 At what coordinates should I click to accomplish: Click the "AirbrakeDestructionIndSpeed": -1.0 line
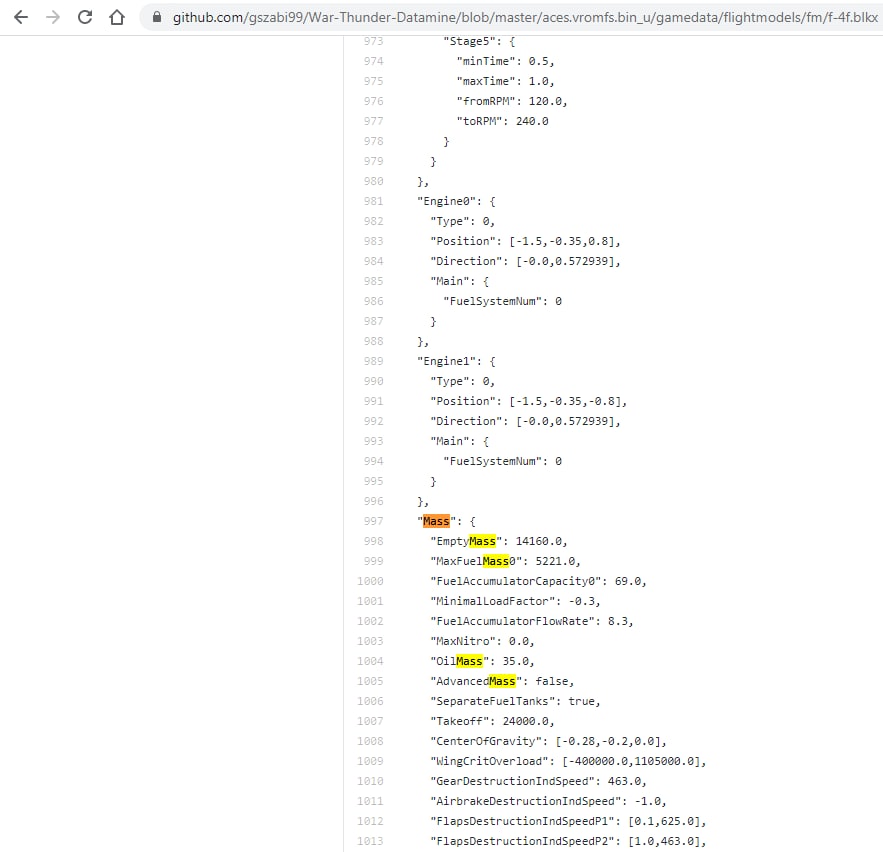548,801
